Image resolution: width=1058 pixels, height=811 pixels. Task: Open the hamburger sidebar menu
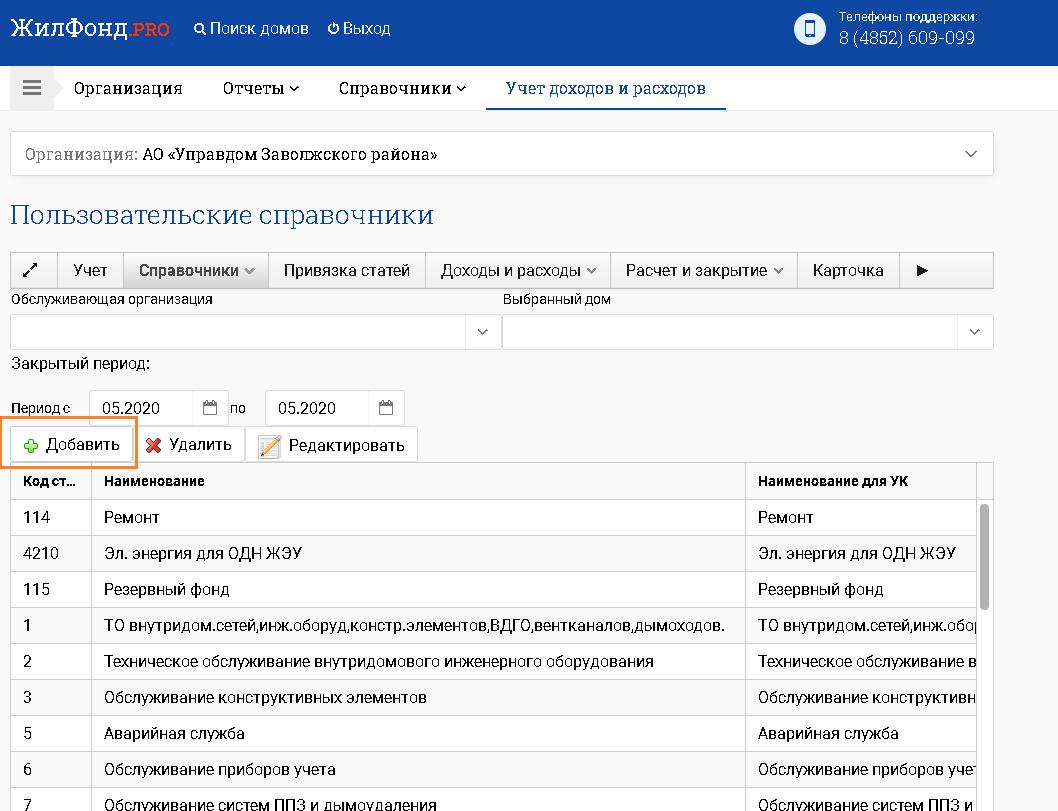tap(31, 88)
